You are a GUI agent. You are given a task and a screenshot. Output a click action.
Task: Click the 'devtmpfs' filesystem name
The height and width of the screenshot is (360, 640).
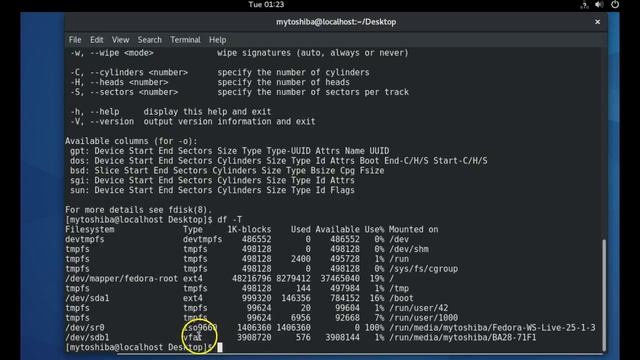pos(85,240)
